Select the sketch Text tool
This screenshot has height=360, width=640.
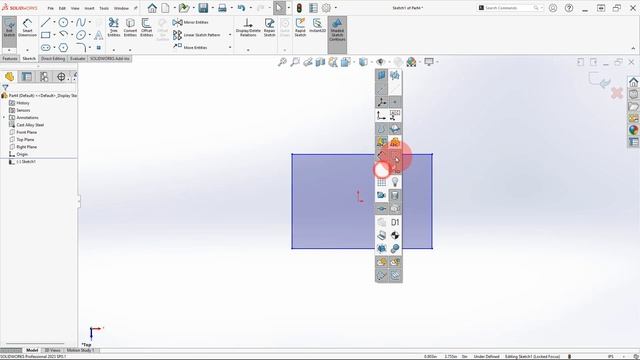click(98, 35)
